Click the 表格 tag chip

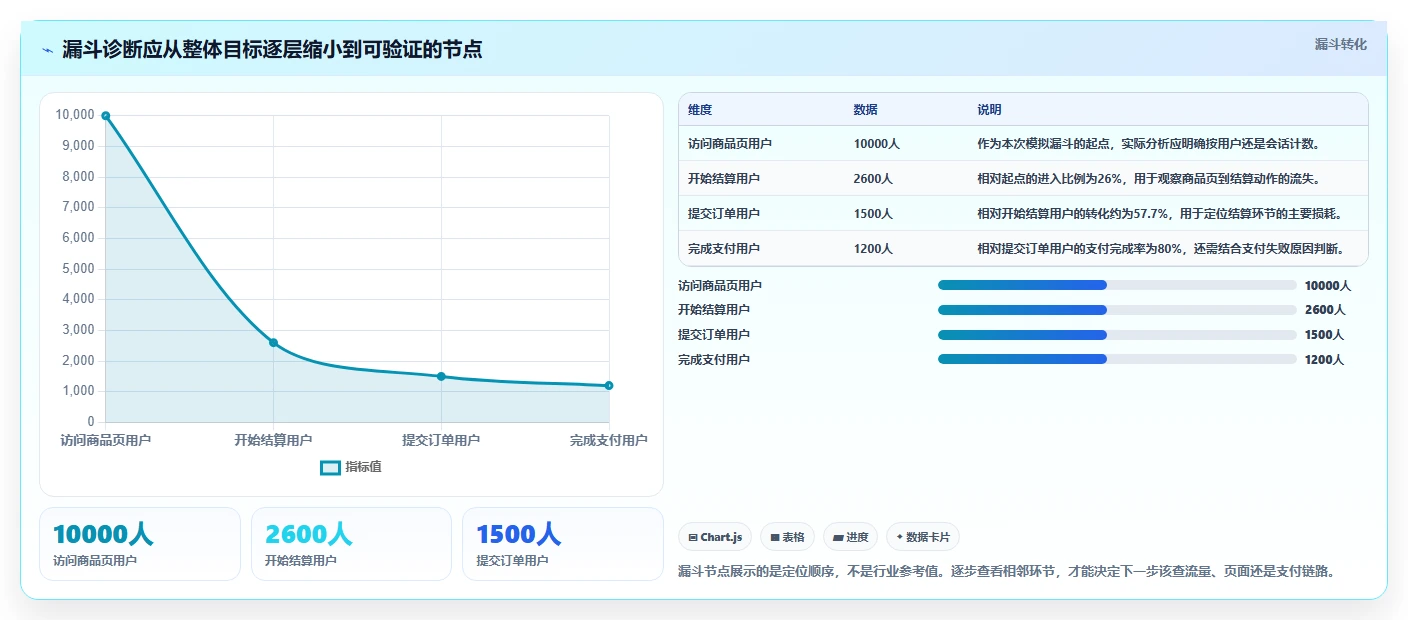(x=788, y=537)
